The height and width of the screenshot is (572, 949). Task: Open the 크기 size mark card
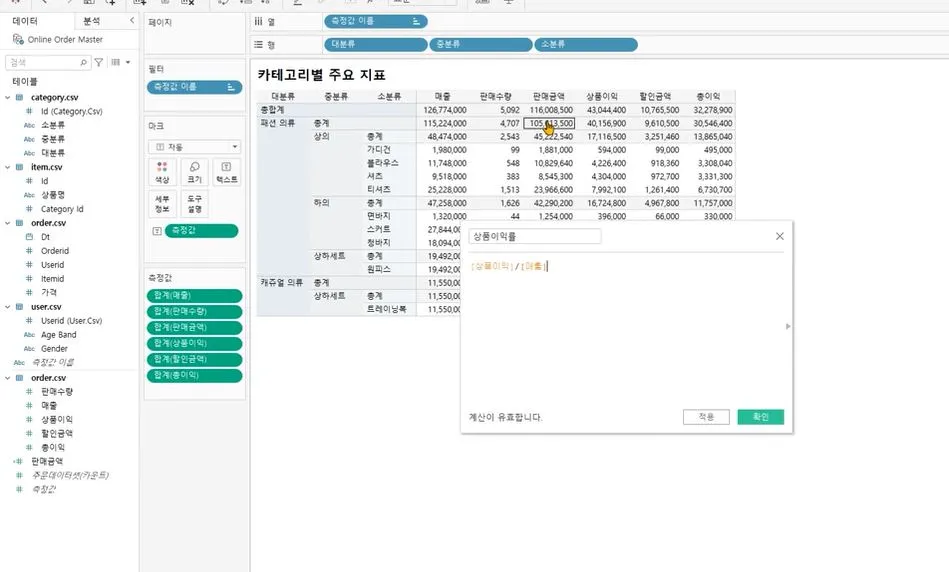(194, 173)
